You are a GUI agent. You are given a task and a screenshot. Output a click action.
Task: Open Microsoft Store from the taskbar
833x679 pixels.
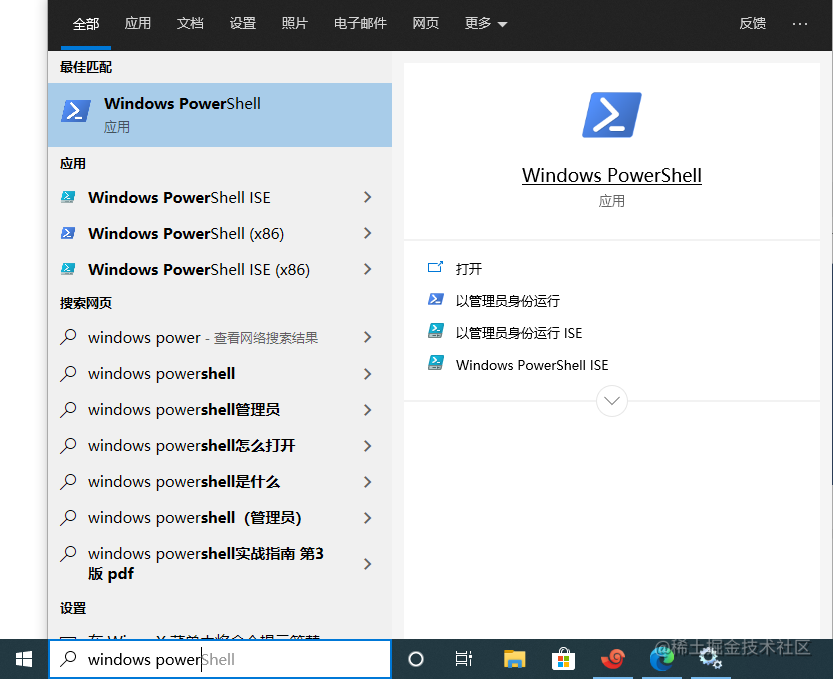point(563,659)
